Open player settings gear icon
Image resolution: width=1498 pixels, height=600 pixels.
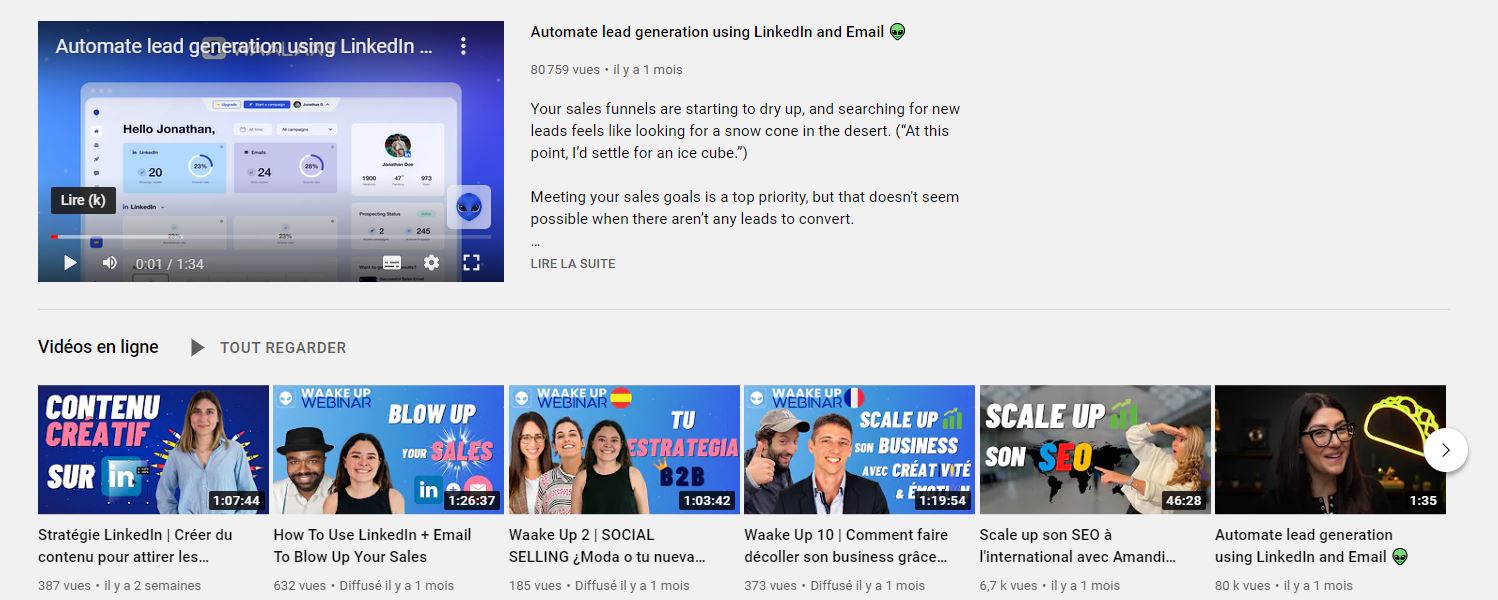[431, 262]
